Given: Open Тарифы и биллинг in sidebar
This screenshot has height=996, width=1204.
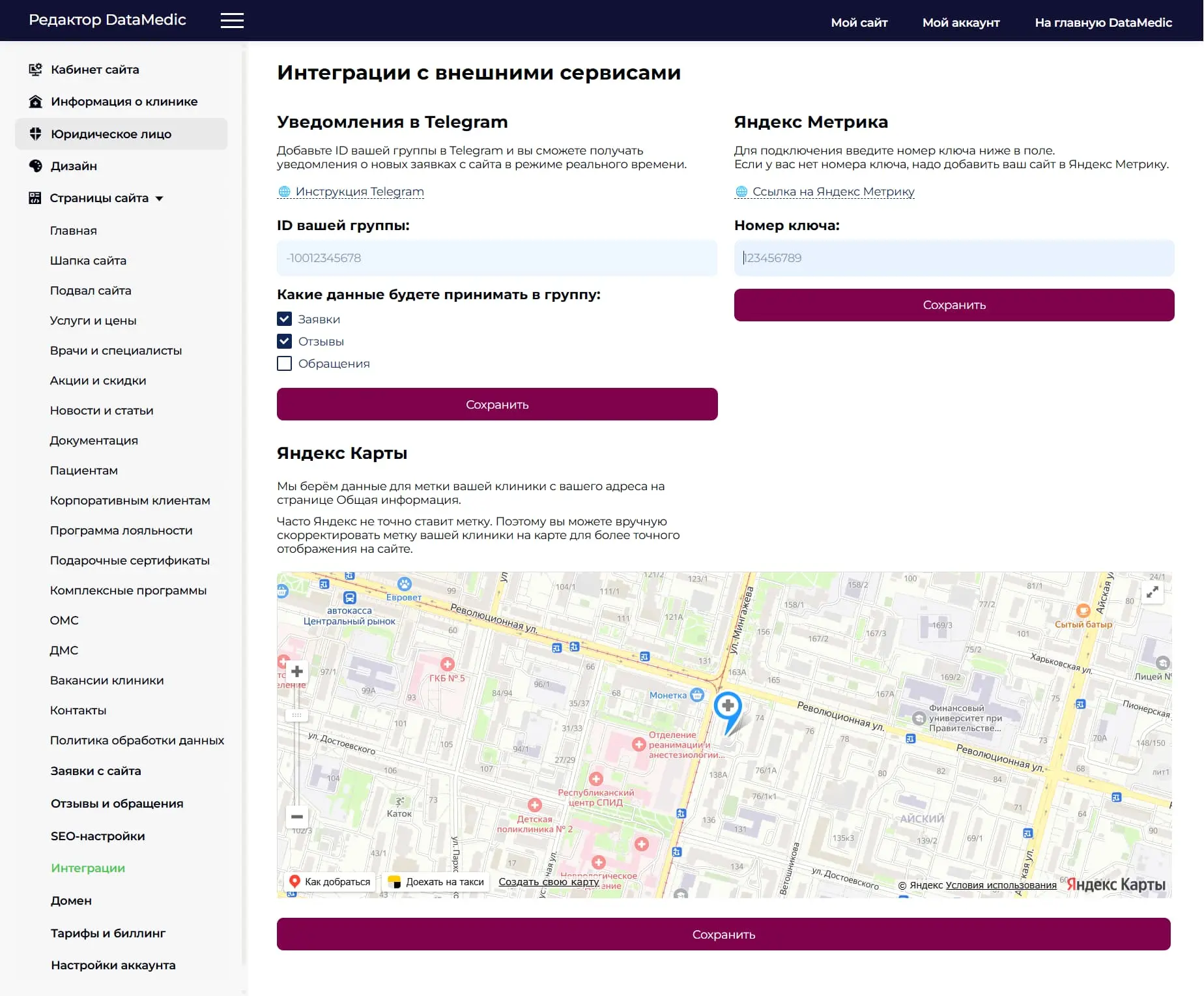Looking at the screenshot, I should pos(108,933).
